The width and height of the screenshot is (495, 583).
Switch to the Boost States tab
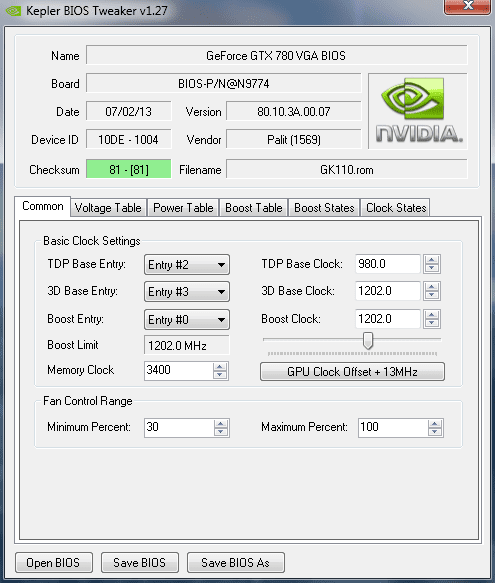click(324, 207)
